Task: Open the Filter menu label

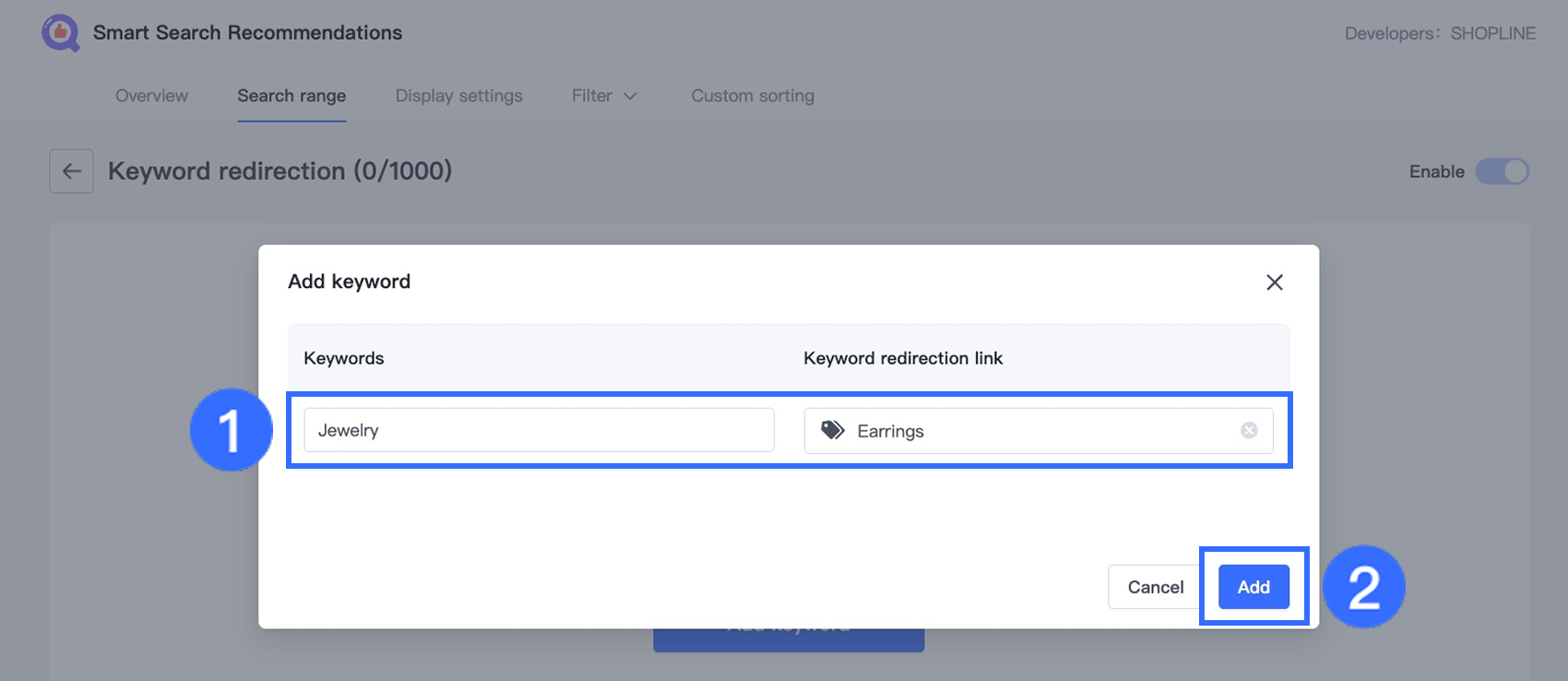Action: (x=591, y=96)
